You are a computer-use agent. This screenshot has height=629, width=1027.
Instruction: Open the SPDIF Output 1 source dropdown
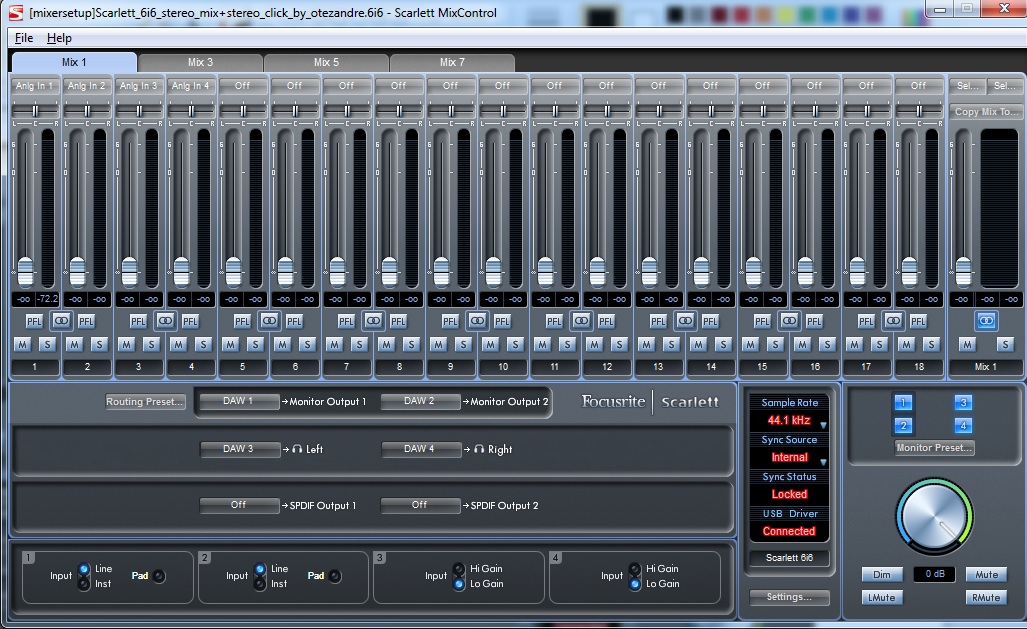[238, 505]
